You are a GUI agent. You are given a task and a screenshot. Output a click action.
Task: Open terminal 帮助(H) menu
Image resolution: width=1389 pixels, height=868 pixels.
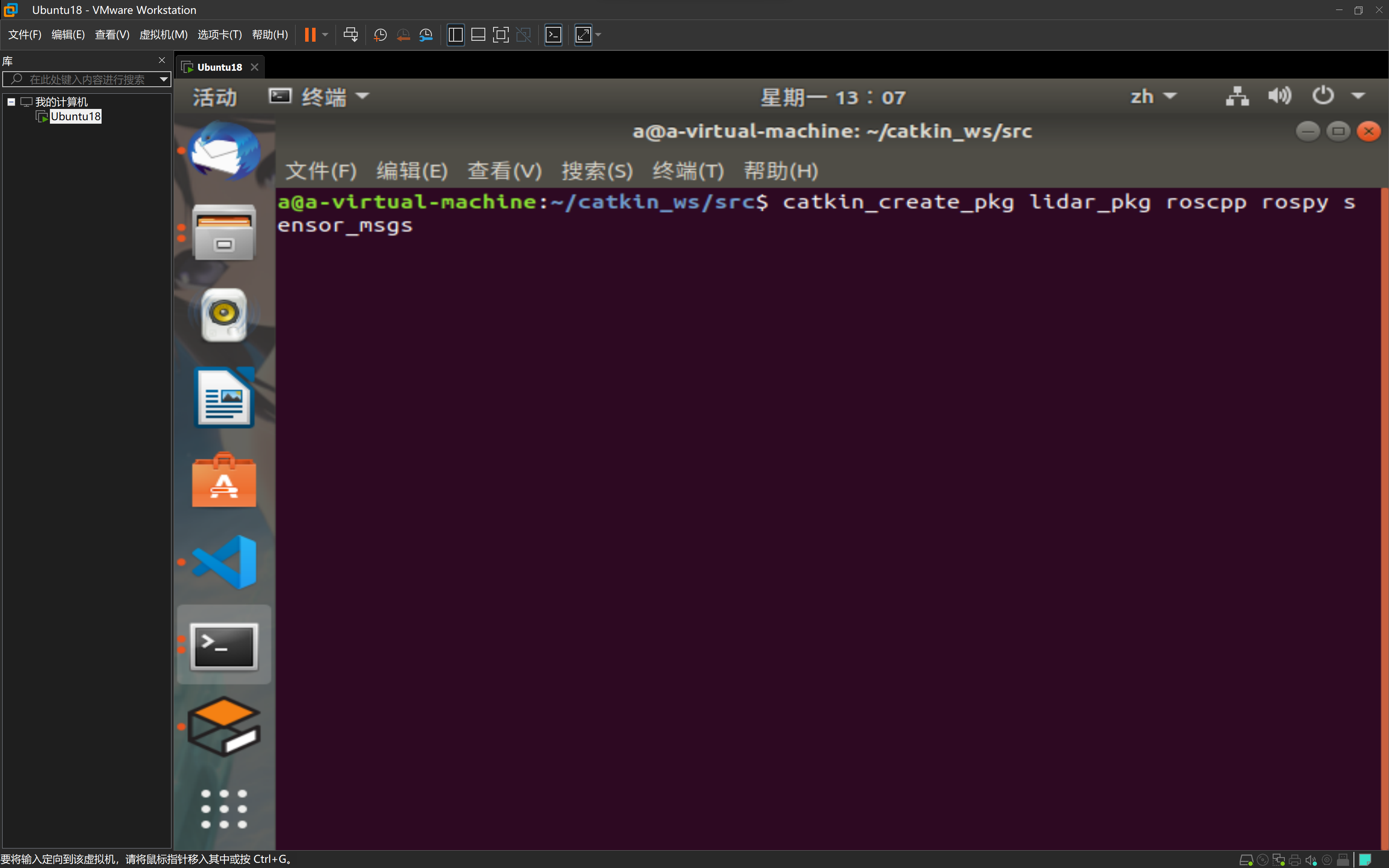point(780,171)
